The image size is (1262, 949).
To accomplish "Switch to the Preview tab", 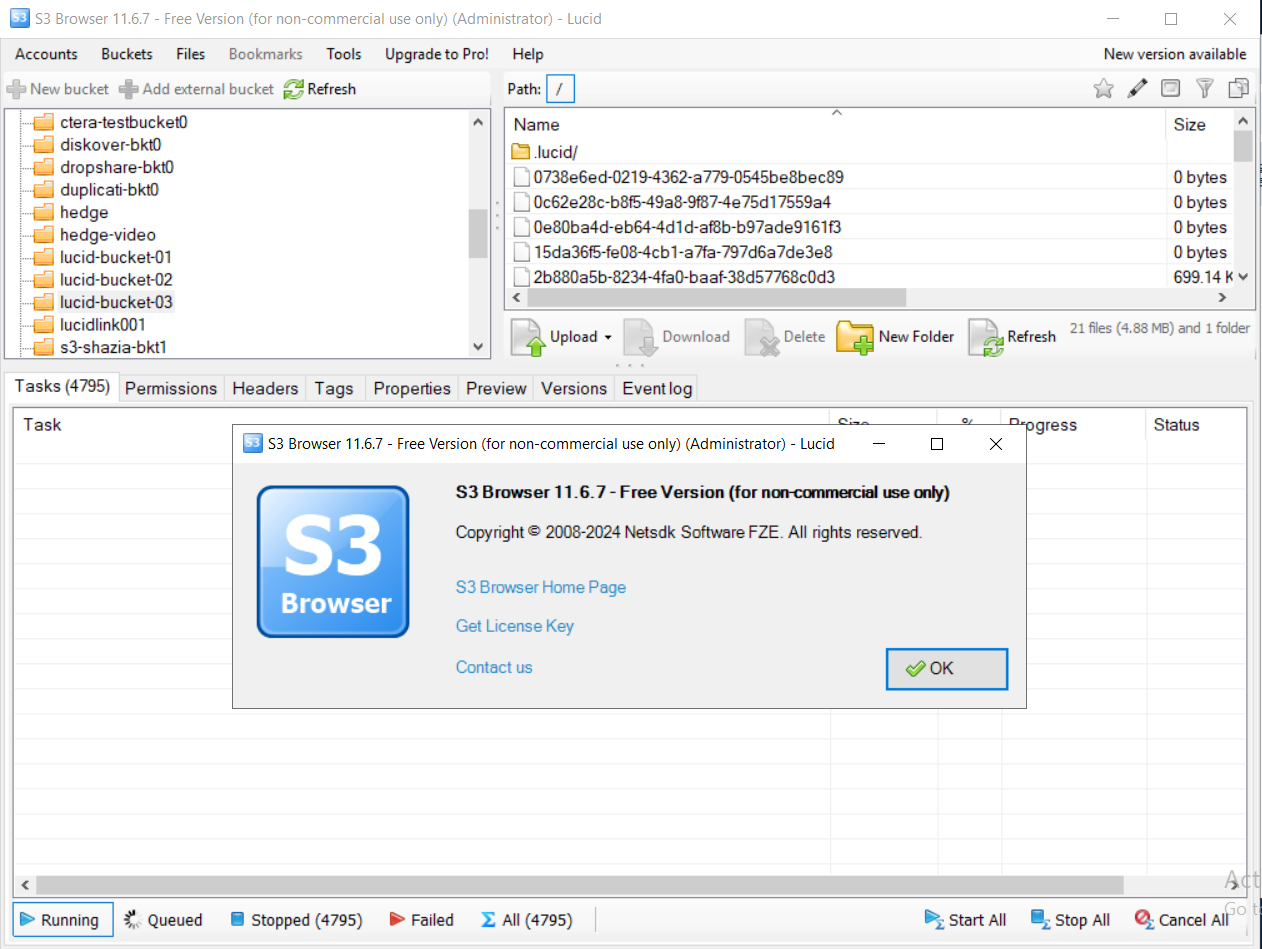I will (x=496, y=388).
